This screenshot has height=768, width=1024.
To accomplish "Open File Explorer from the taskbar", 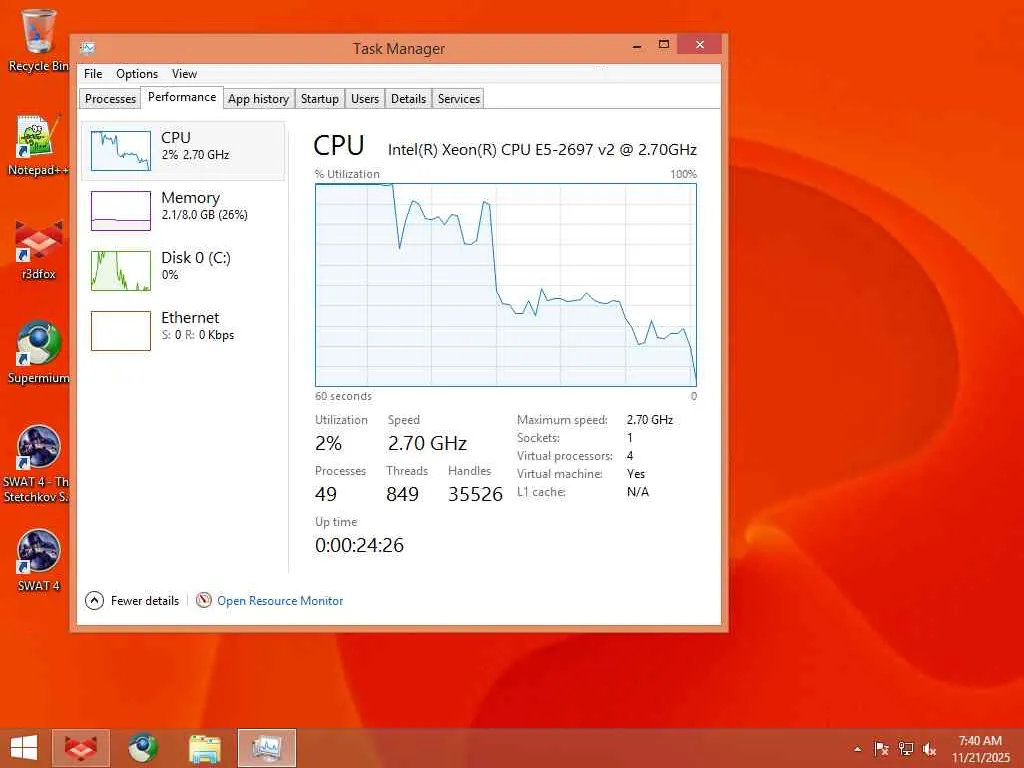I will (x=204, y=748).
